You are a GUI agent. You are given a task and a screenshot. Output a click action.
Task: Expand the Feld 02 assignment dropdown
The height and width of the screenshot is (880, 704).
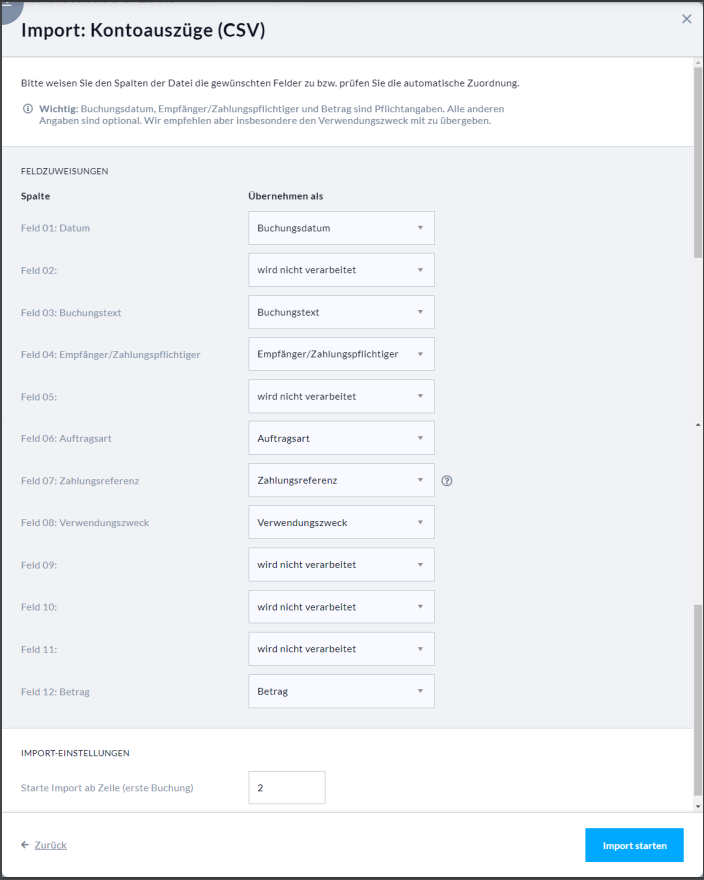pos(341,270)
